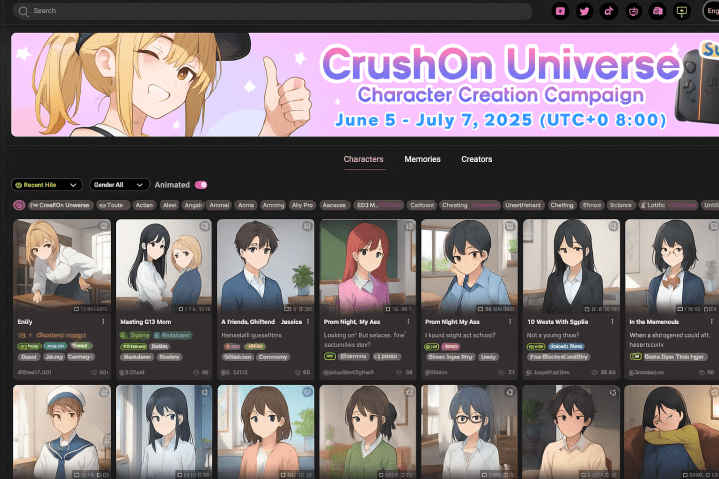This screenshot has width=719, height=479.
Task: Click corner icon on green cardigan girl card
Action: pos(409,392)
